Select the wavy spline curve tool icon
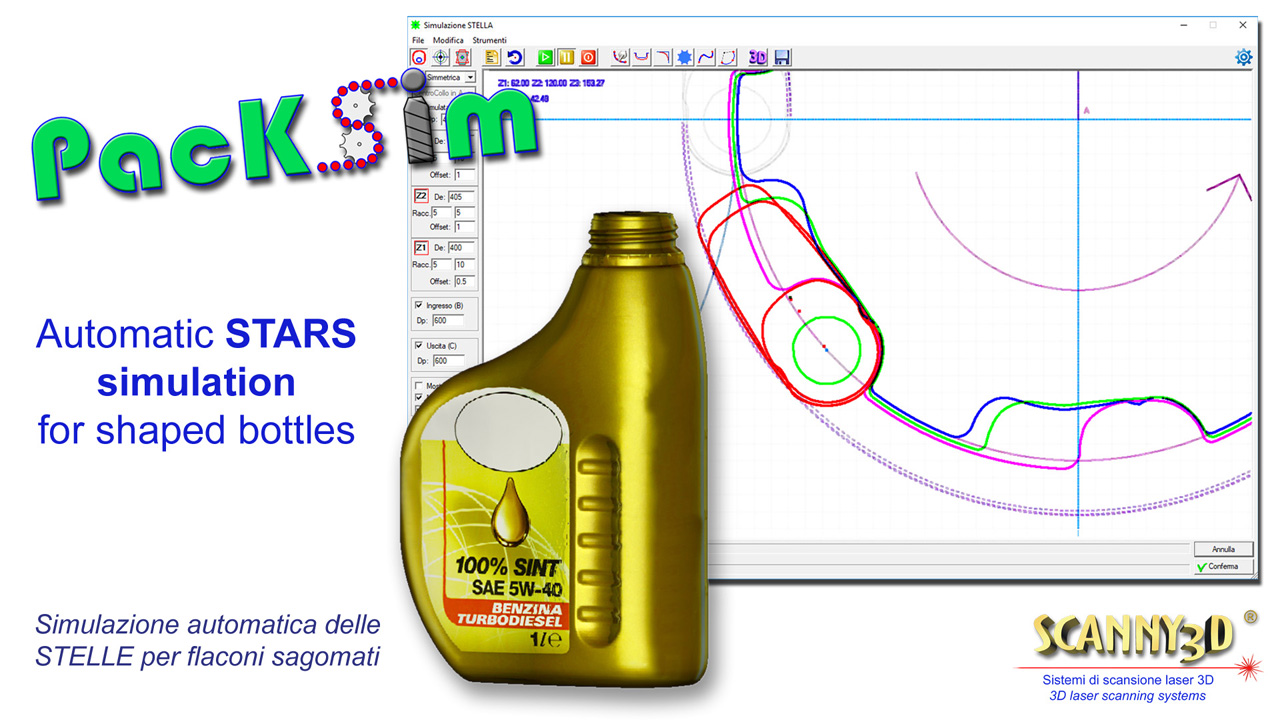Screen dimensions: 1280x720 tap(706, 58)
